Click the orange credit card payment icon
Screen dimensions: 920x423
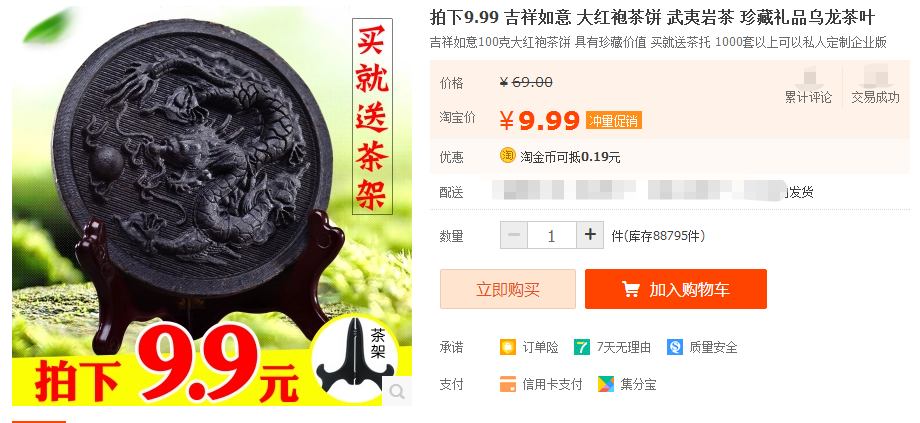[508, 384]
